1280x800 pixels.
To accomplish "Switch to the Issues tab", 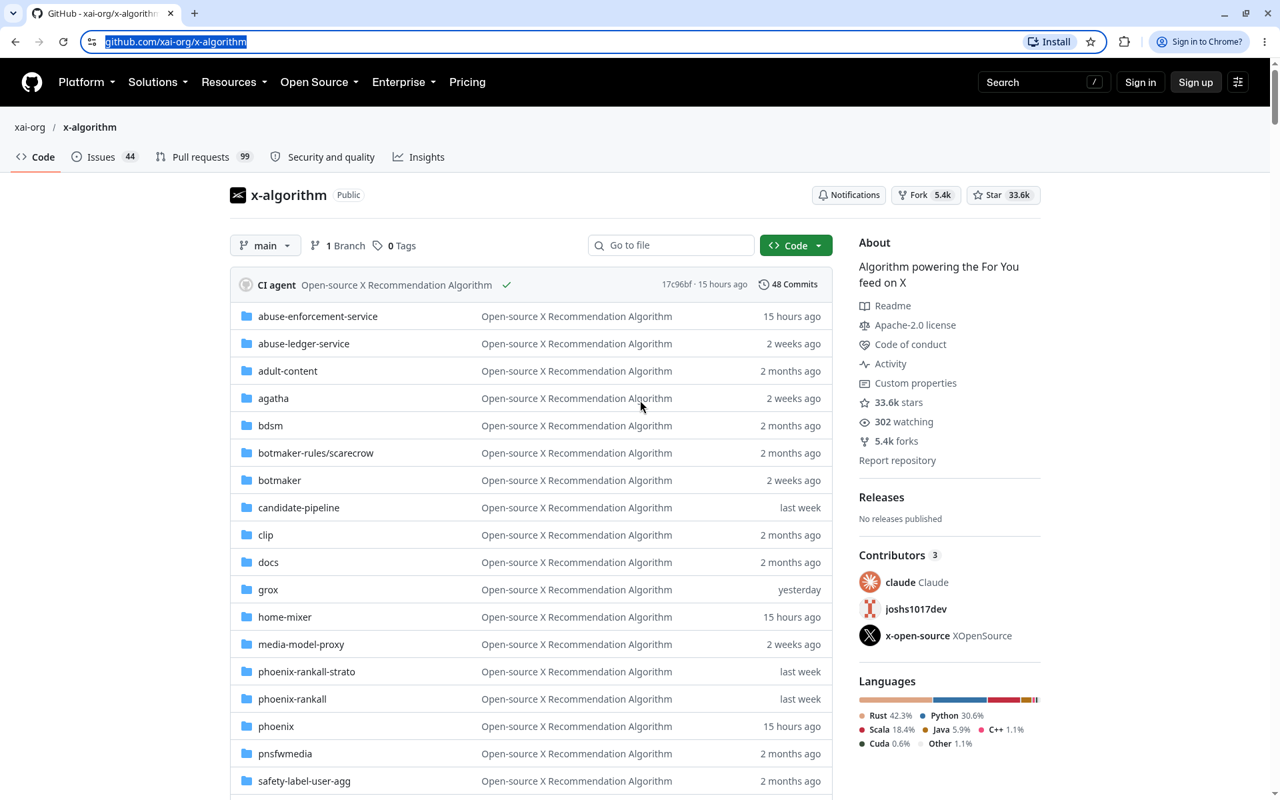I will click(x=105, y=157).
